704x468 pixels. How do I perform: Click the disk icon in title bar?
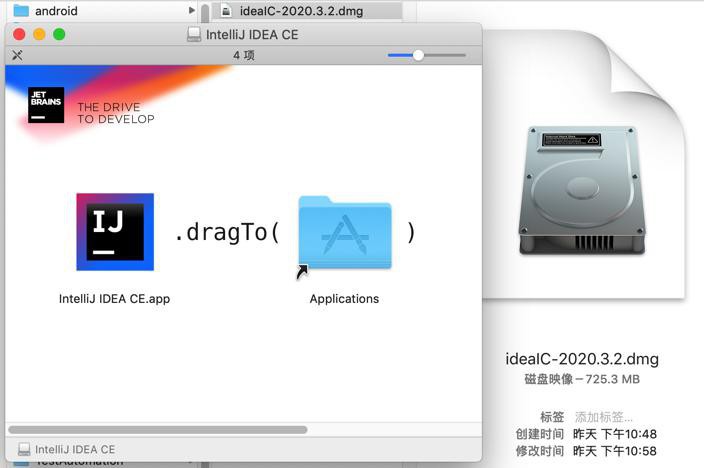pos(194,35)
